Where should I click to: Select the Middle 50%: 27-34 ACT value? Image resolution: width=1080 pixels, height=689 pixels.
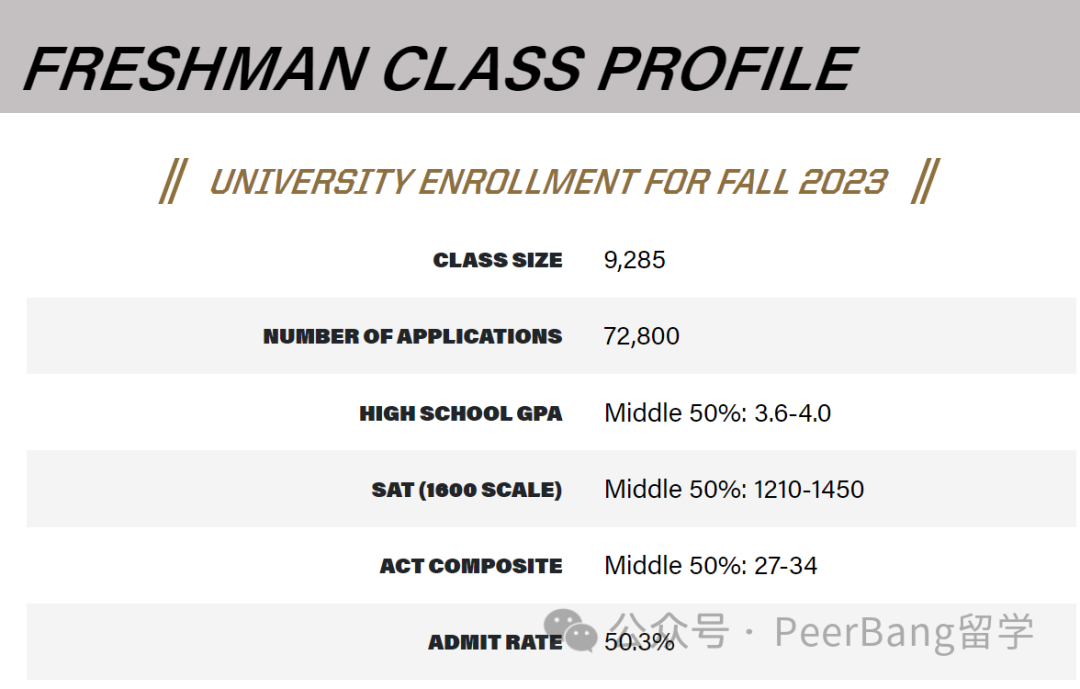click(710, 566)
